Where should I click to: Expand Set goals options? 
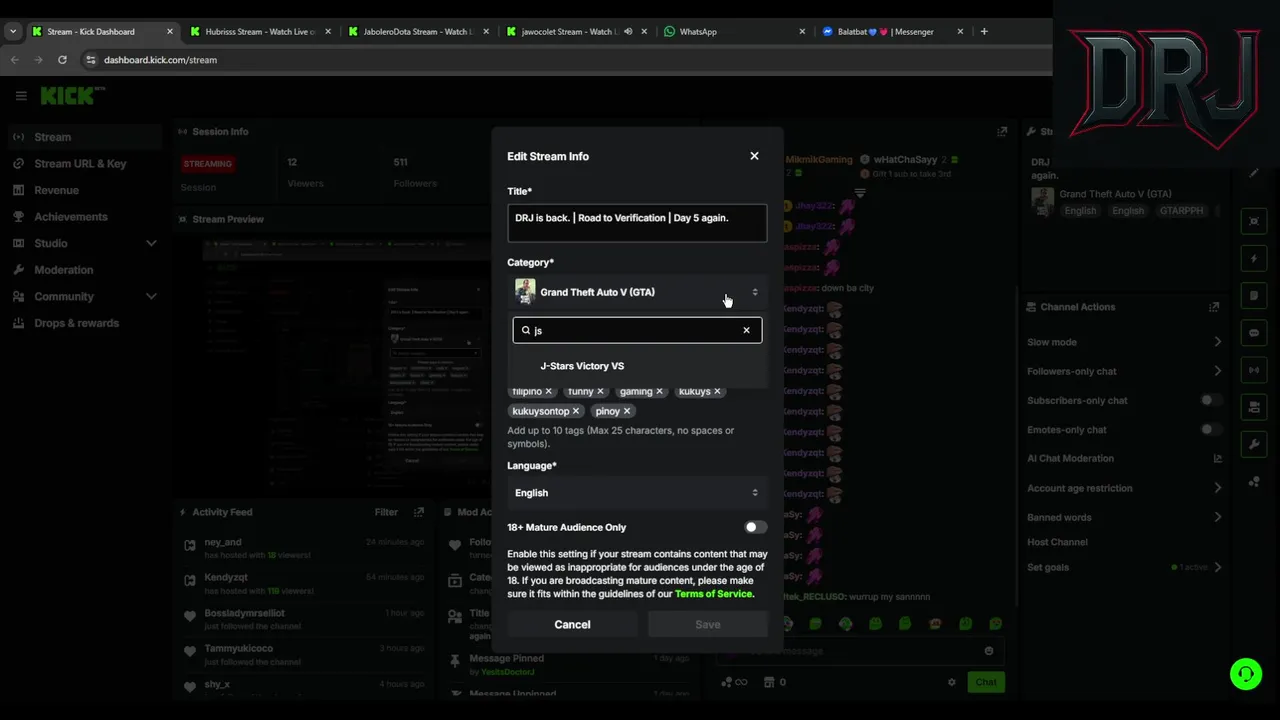[1217, 567]
